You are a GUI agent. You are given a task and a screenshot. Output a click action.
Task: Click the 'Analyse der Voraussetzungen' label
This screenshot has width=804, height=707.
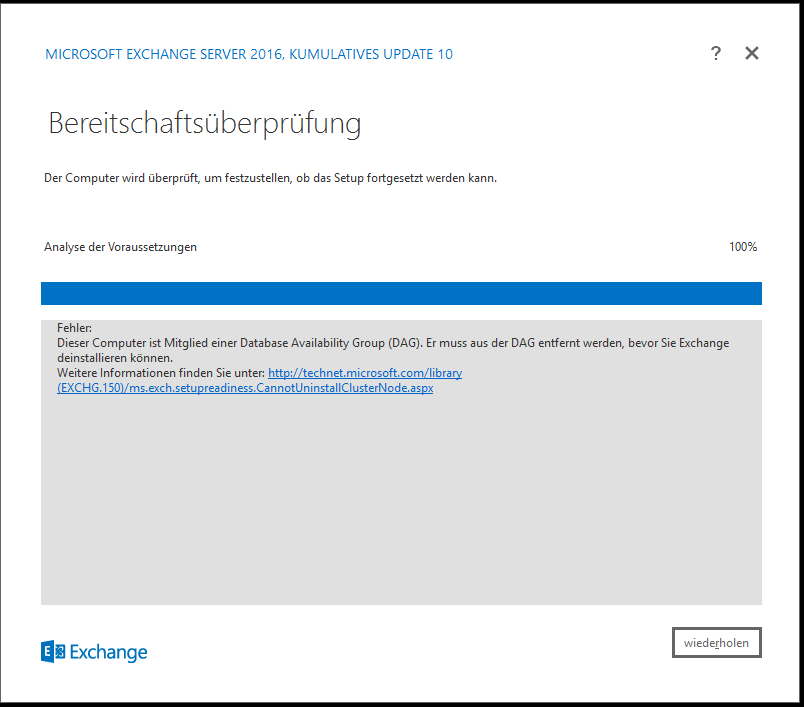[x=120, y=247]
